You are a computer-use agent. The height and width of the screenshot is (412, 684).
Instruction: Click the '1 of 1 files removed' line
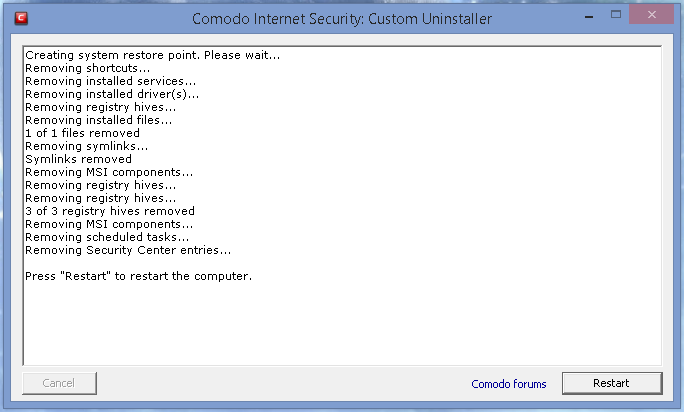(82, 133)
